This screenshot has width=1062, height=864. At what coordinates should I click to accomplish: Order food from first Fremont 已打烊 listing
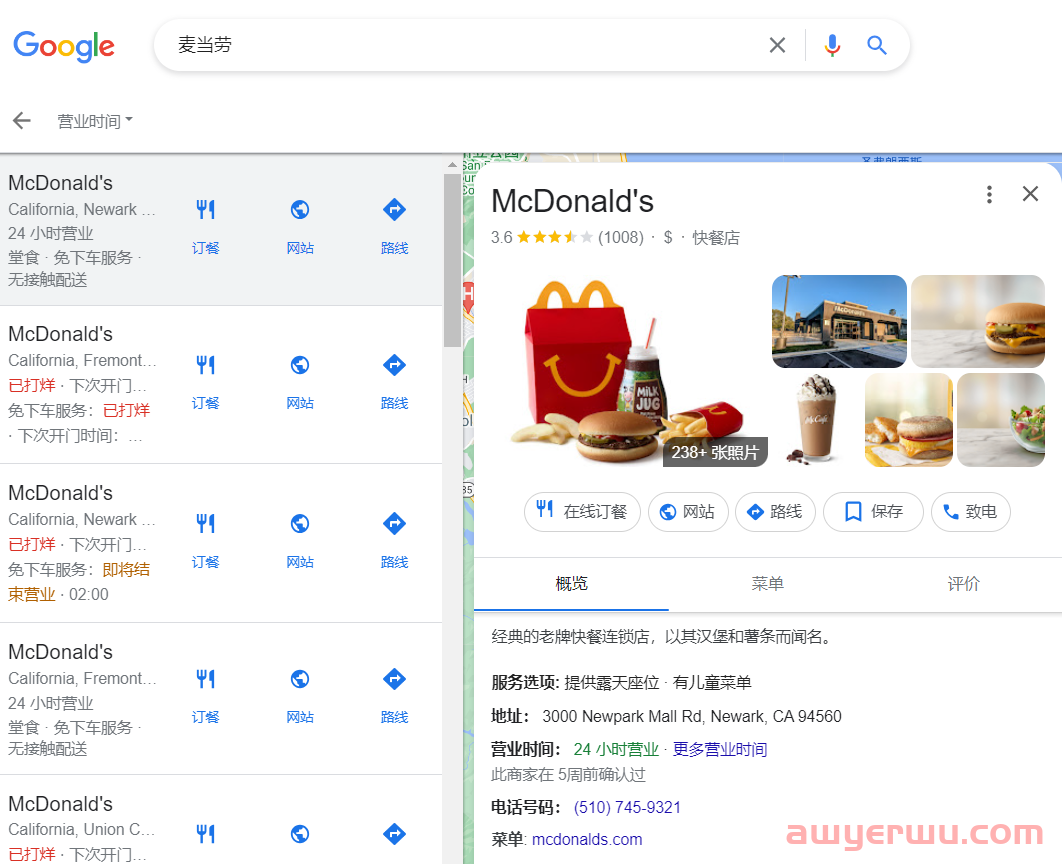pyautogui.click(x=205, y=381)
